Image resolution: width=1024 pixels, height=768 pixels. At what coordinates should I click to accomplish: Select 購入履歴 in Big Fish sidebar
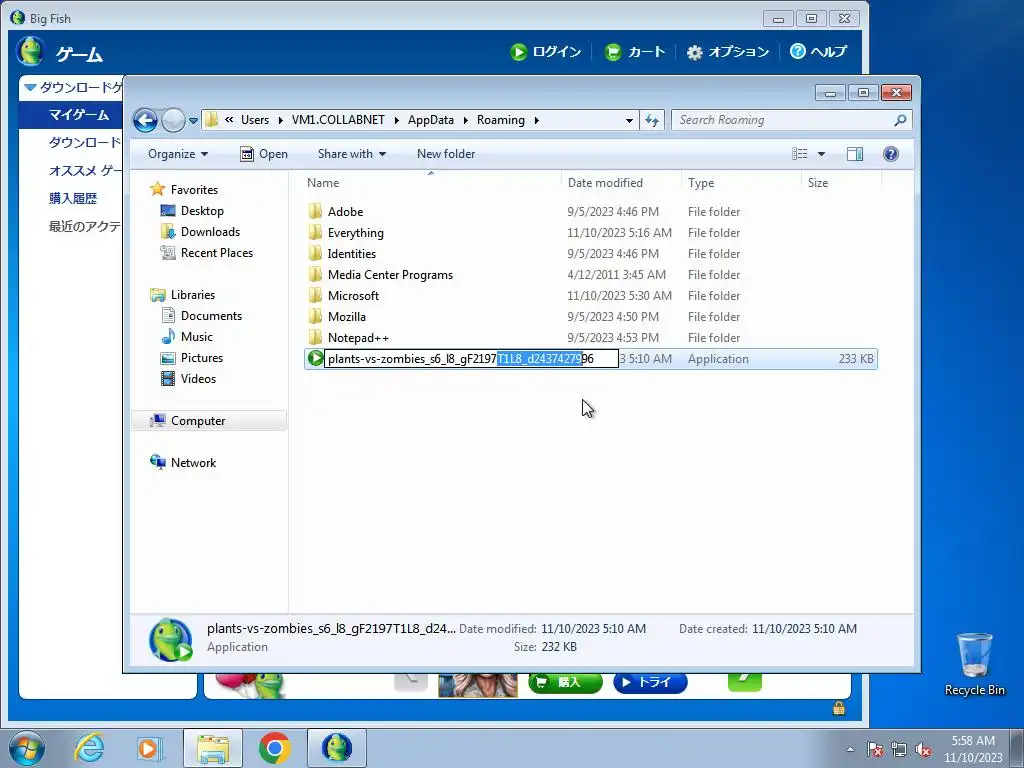point(72,199)
